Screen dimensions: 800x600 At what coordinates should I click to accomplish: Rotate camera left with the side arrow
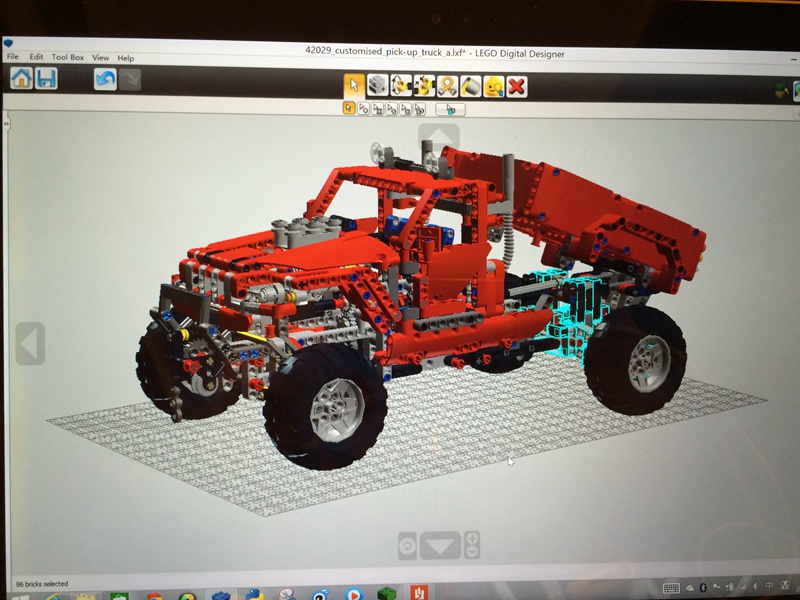pos(30,343)
